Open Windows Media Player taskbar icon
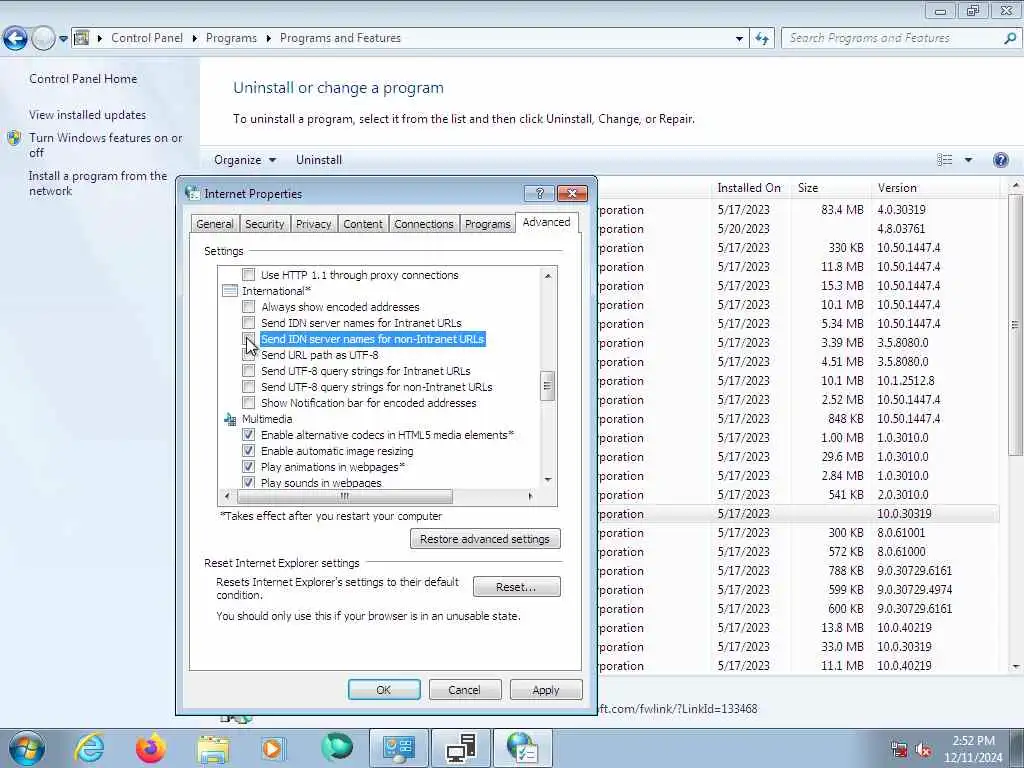 click(x=273, y=749)
